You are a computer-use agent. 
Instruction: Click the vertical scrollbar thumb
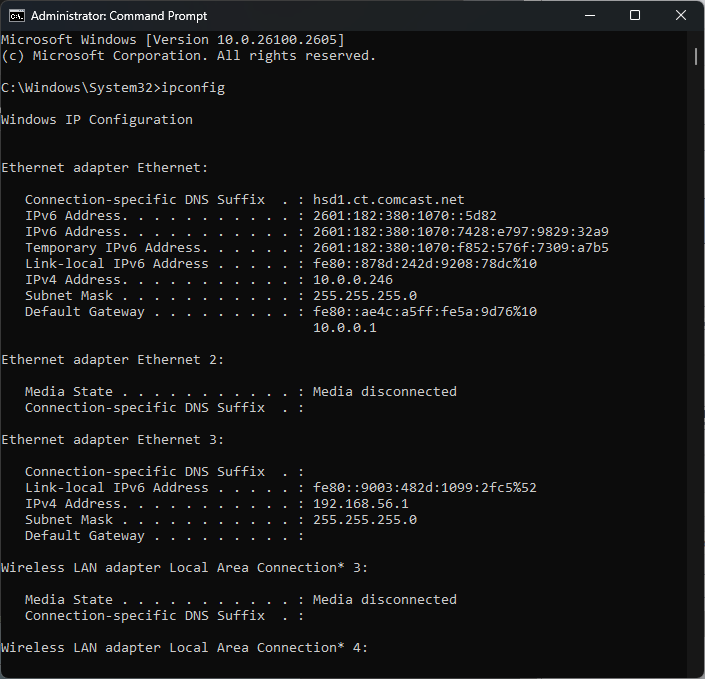coord(696,56)
